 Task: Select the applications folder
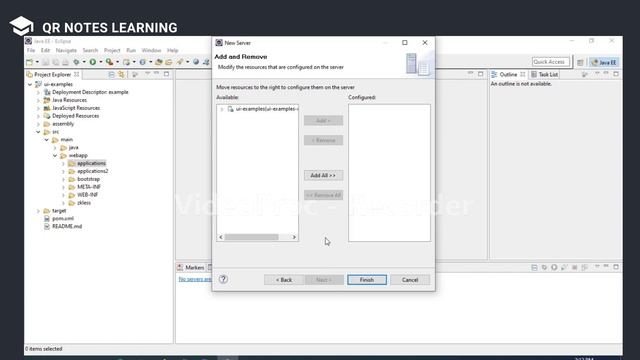tap(91, 163)
